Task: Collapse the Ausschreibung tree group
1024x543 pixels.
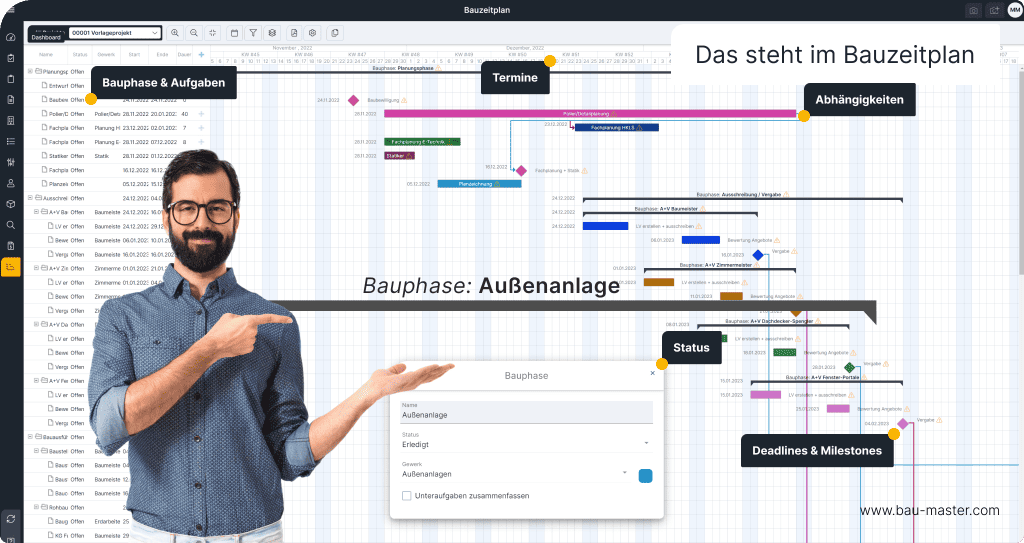Action: (30, 198)
